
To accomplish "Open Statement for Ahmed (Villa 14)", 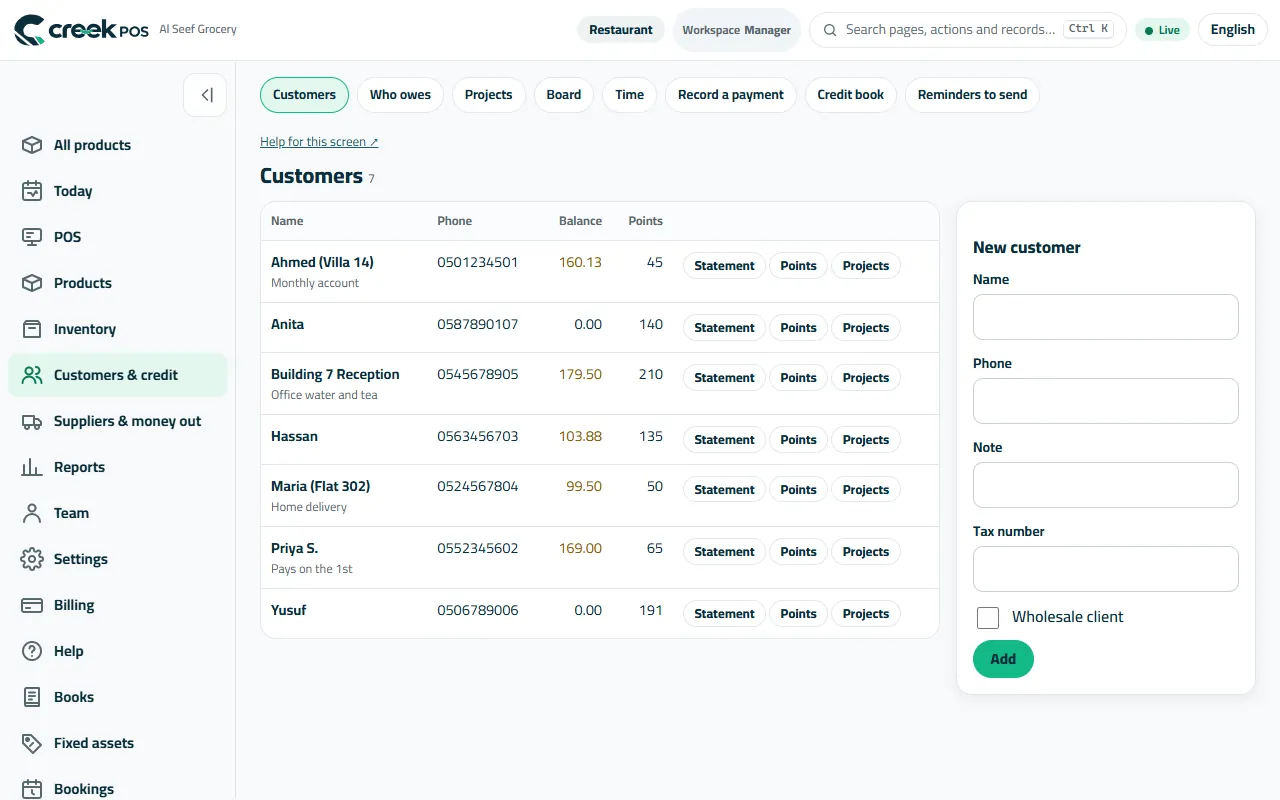I will [x=724, y=266].
